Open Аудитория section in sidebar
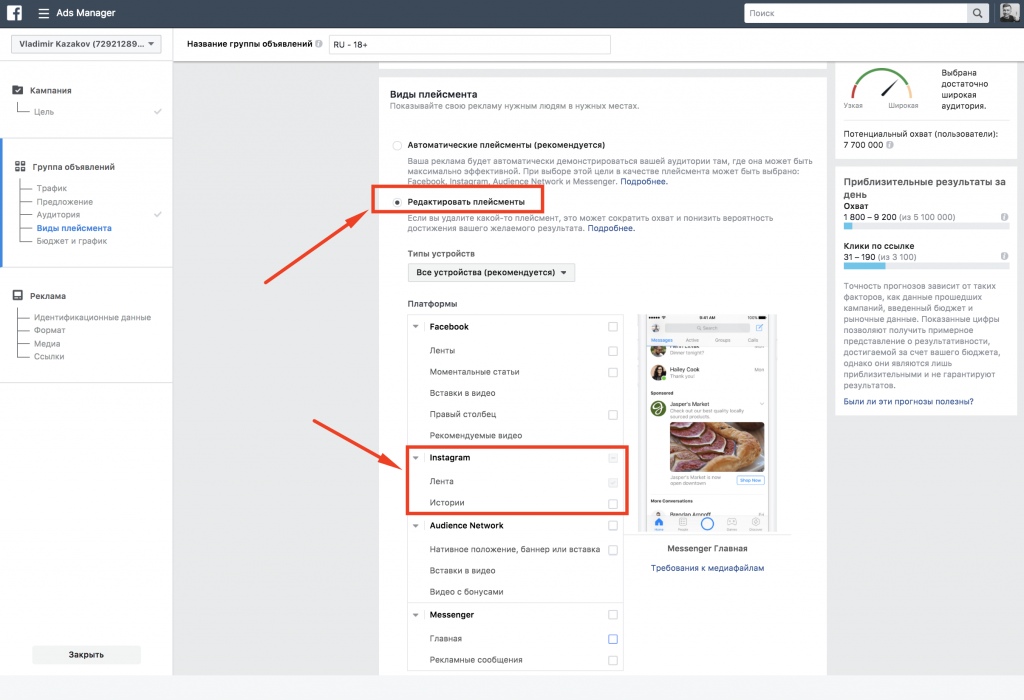Screen dimensions: 1024x700 [x=58, y=214]
